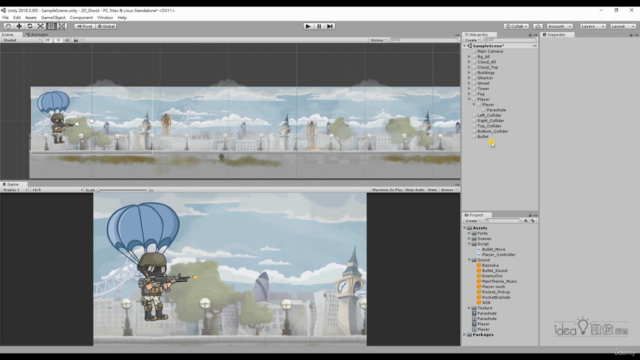Image resolution: width=640 pixels, height=360 pixels.
Task: Open the Account dropdown
Action: point(560,26)
